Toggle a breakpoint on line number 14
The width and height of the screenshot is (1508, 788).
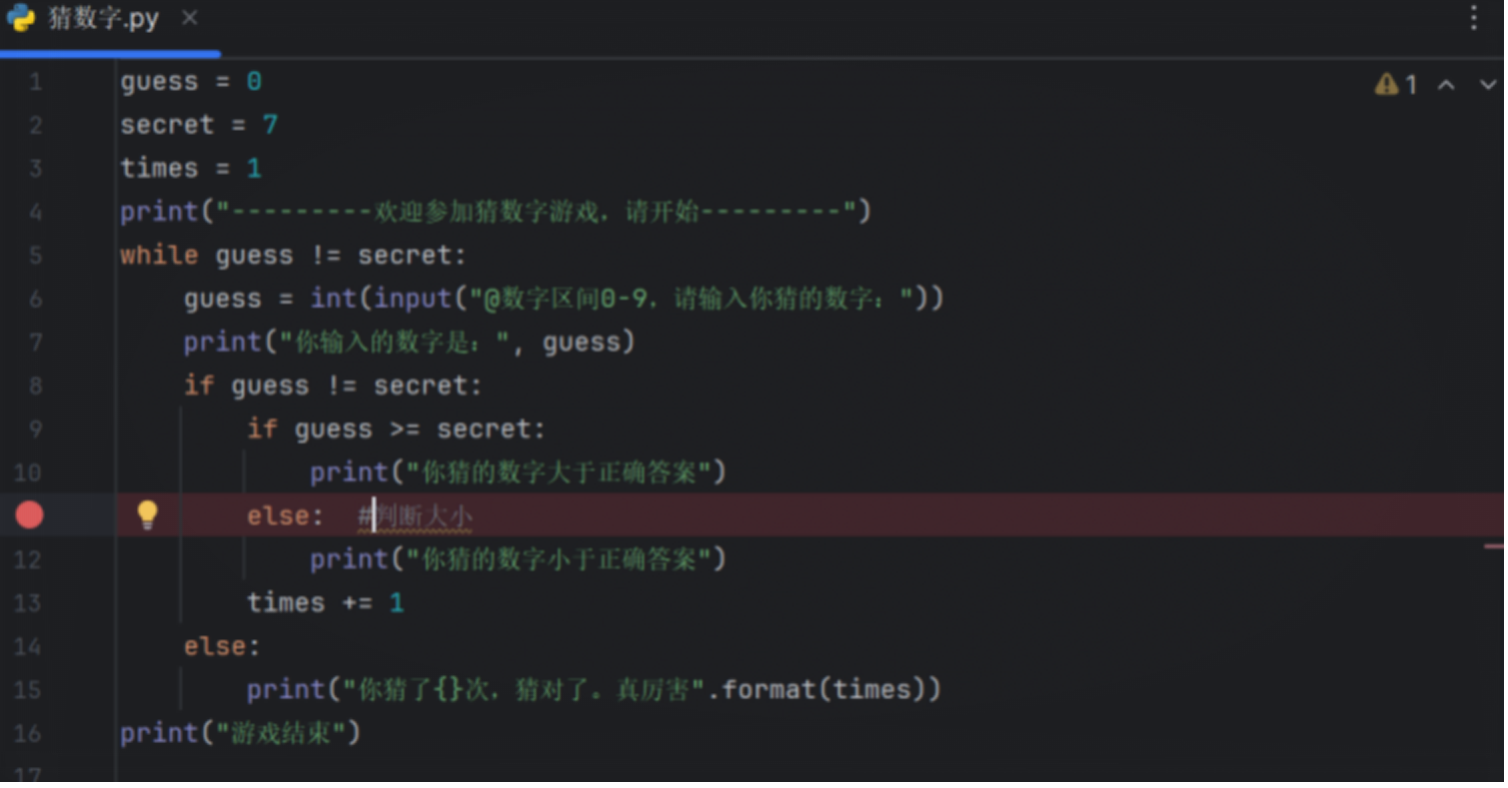point(30,646)
